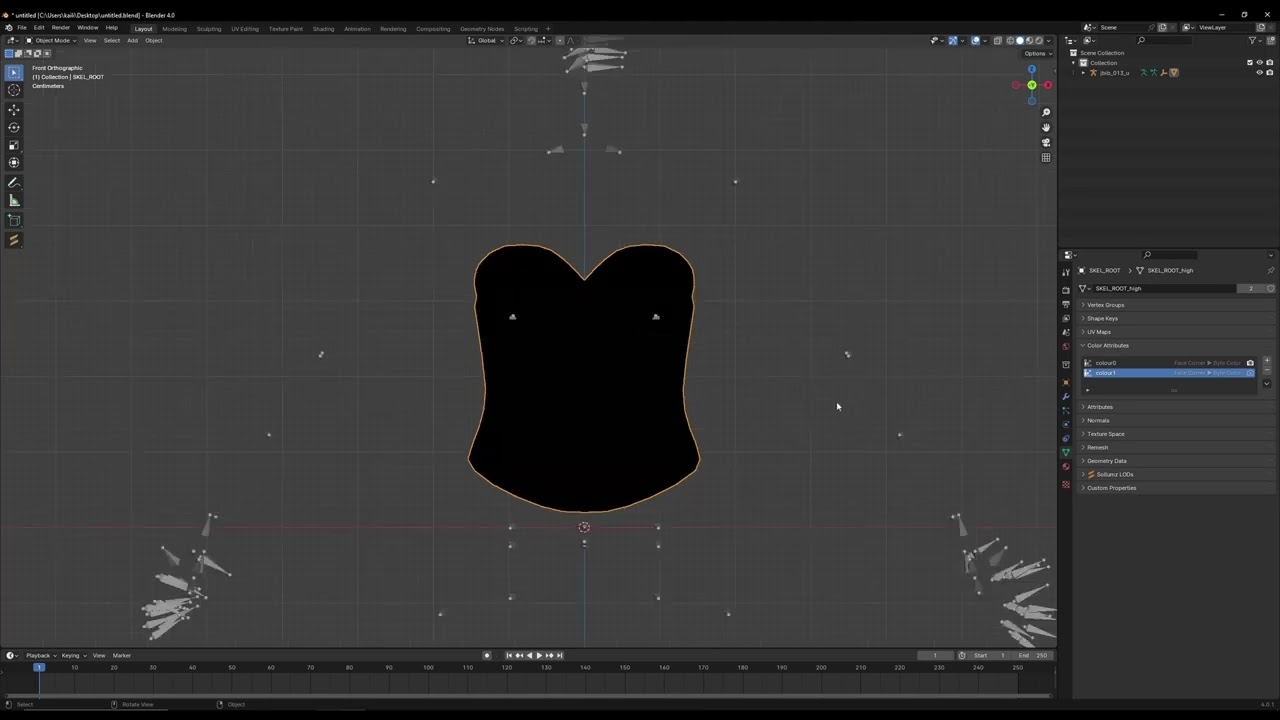Expand the UV Maps panel
The height and width of the screenshot is (720, 1280).
[1174, 332]
